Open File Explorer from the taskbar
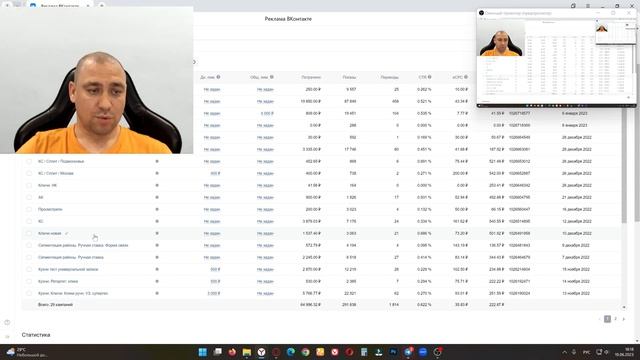This screenshot has width=640, height=360. [x=247, y=352]
